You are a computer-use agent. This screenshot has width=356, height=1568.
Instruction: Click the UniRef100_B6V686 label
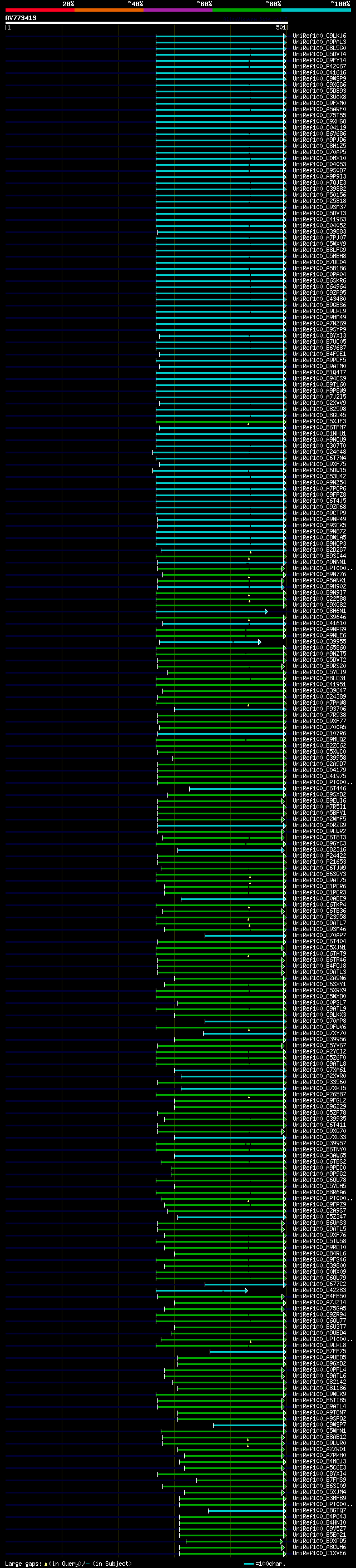click(x=319, y=134)
